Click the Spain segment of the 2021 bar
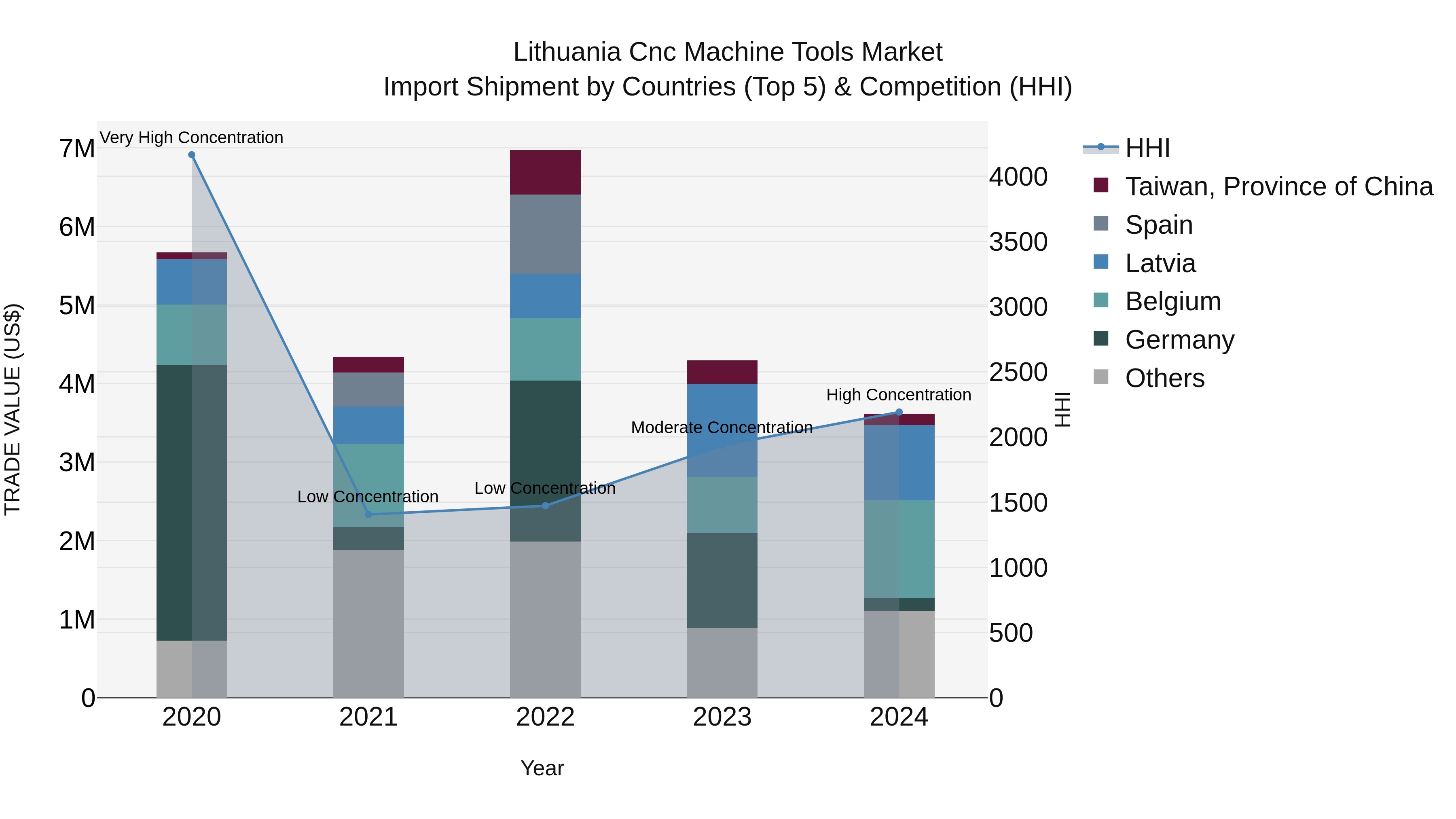 [x=368, y=389]
